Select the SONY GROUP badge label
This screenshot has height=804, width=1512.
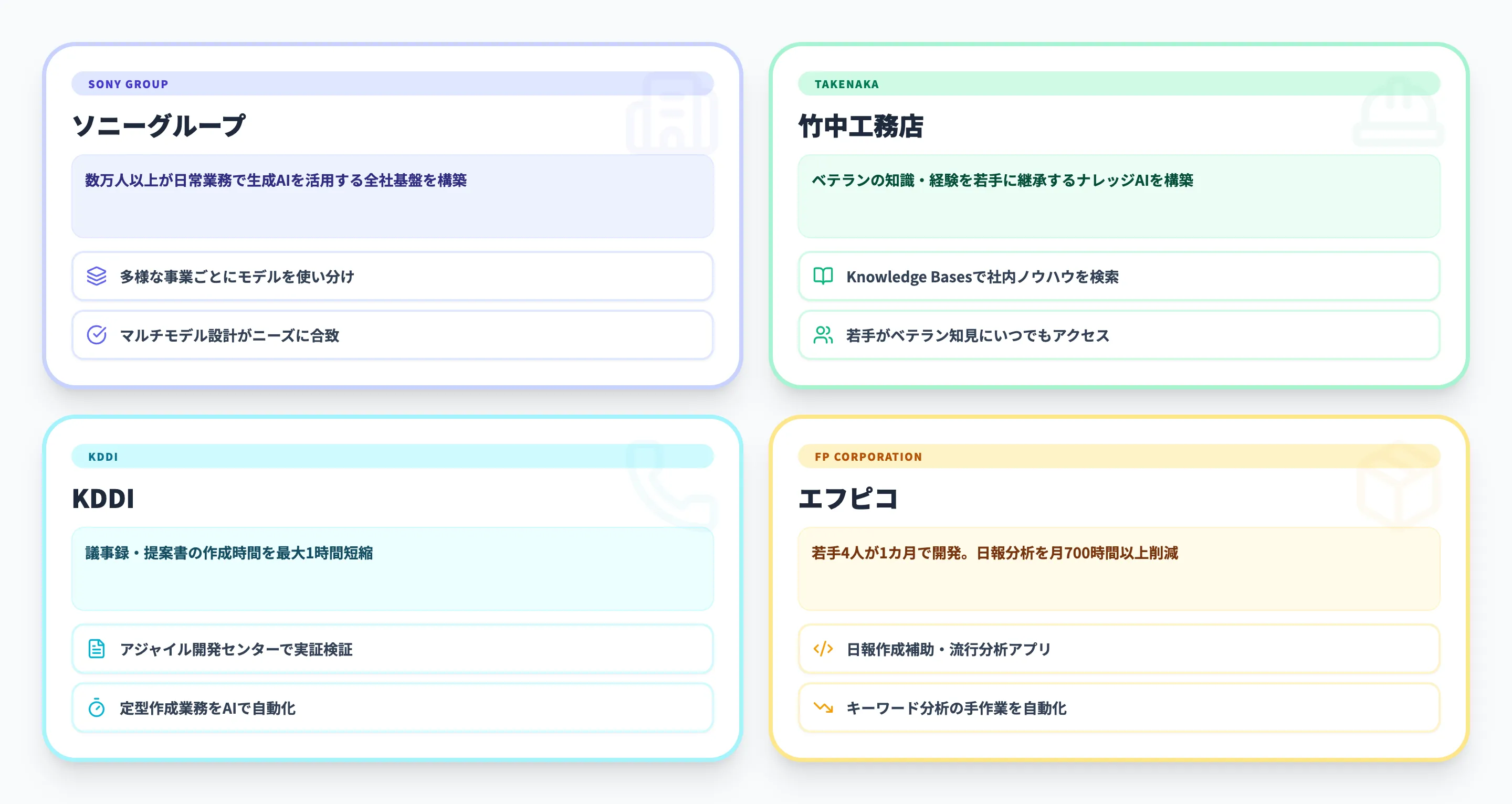coord(128,83)
